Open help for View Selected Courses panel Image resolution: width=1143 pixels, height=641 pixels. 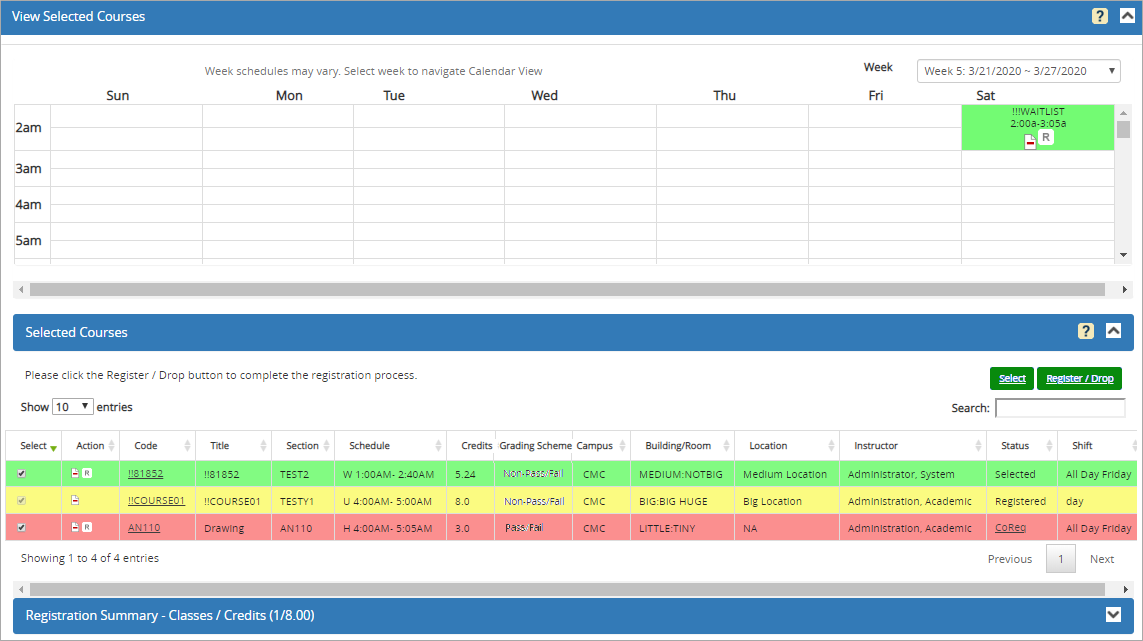tap(1100, 17)
